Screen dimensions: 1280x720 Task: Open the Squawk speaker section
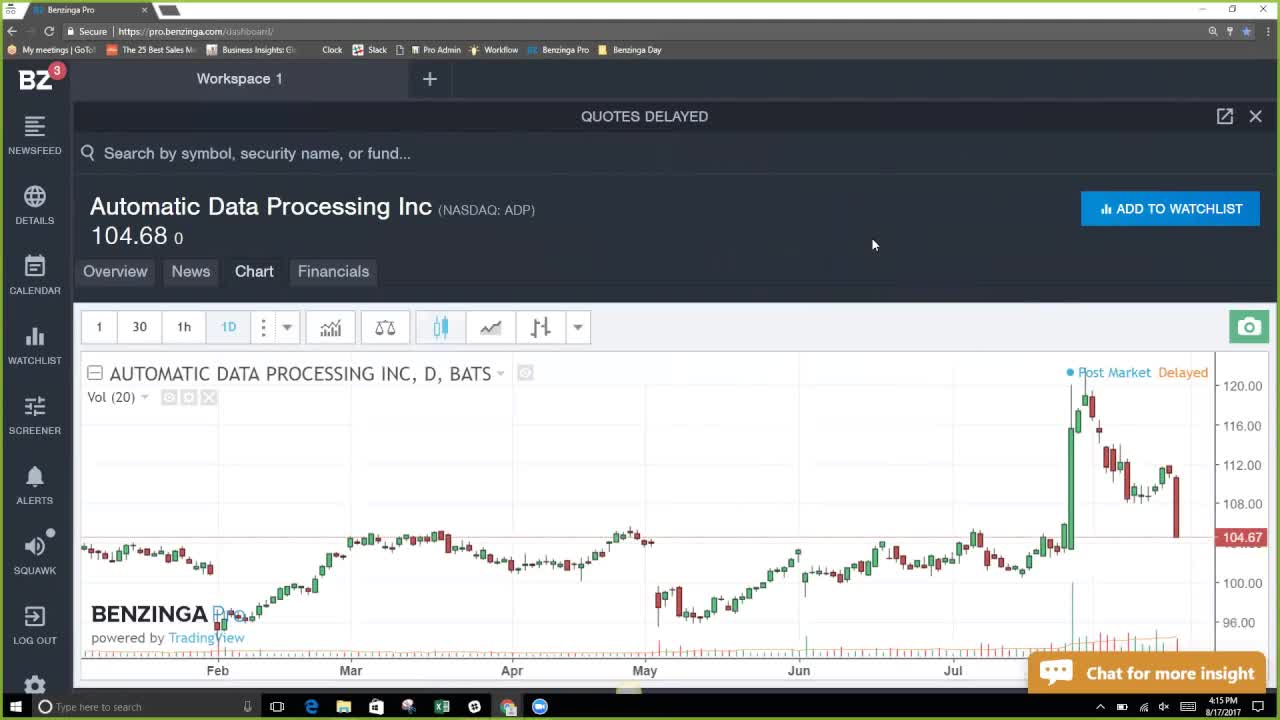coord(35,555)
